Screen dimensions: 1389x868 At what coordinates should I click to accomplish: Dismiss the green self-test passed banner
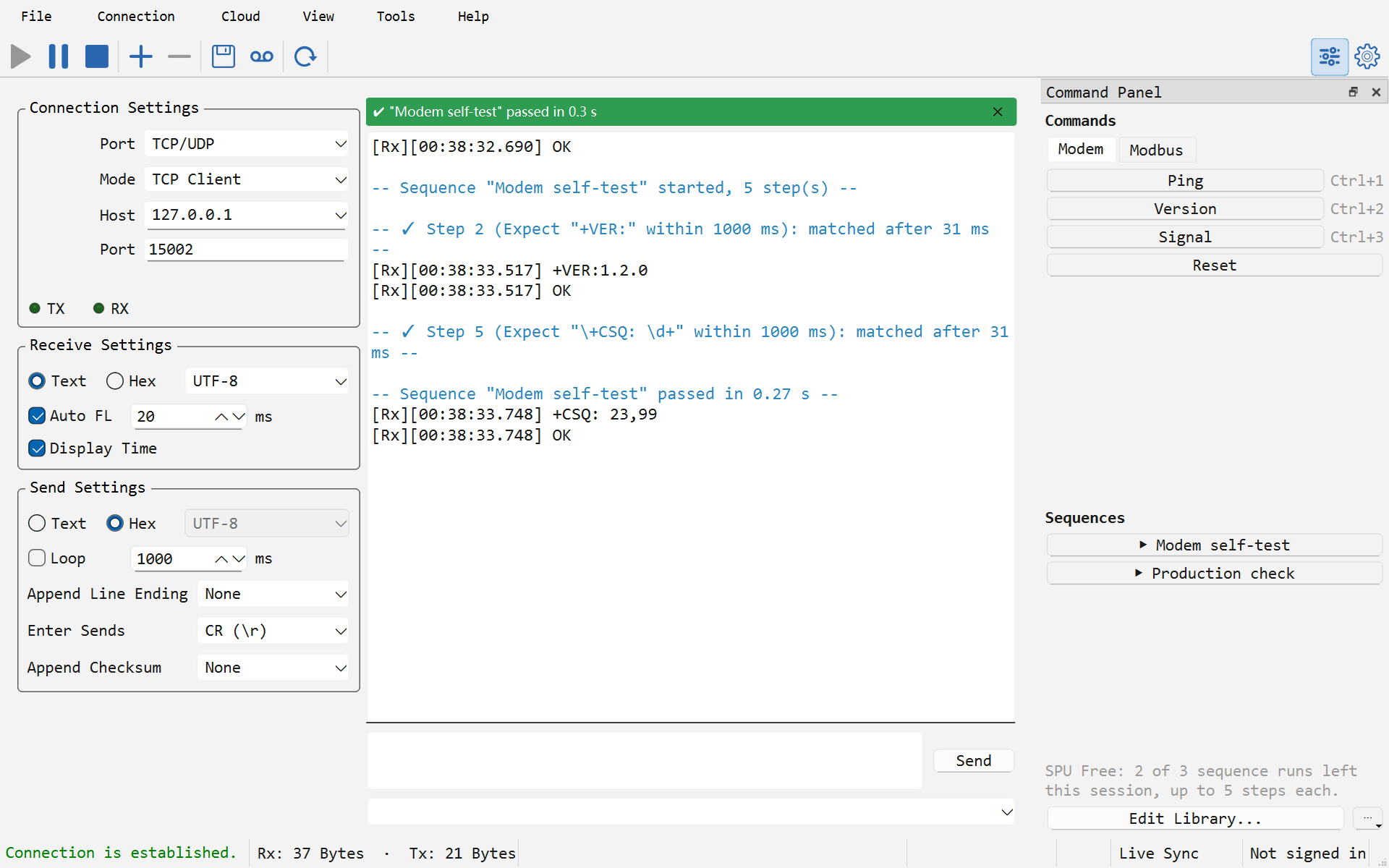coord(998,112)
